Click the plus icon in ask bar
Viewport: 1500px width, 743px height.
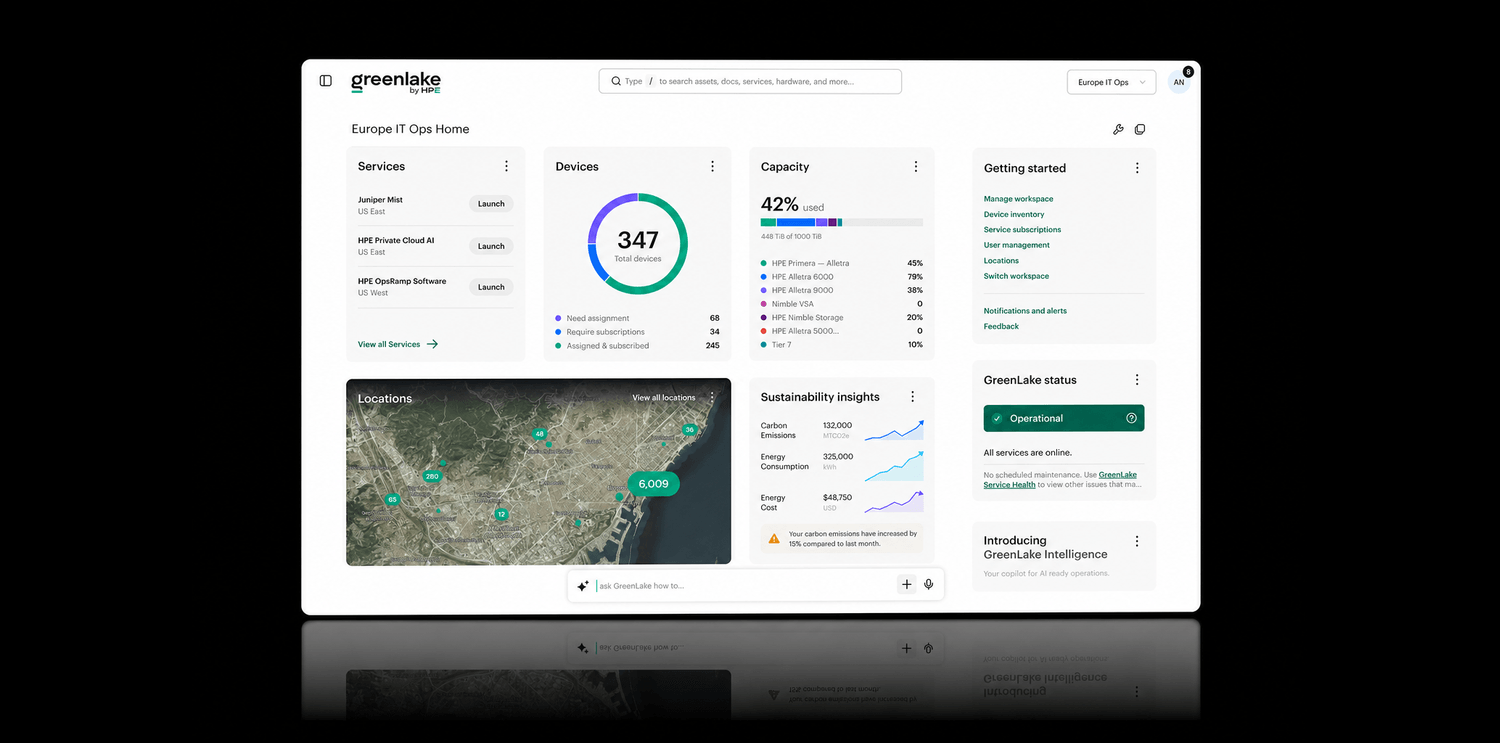click(907, 585)
